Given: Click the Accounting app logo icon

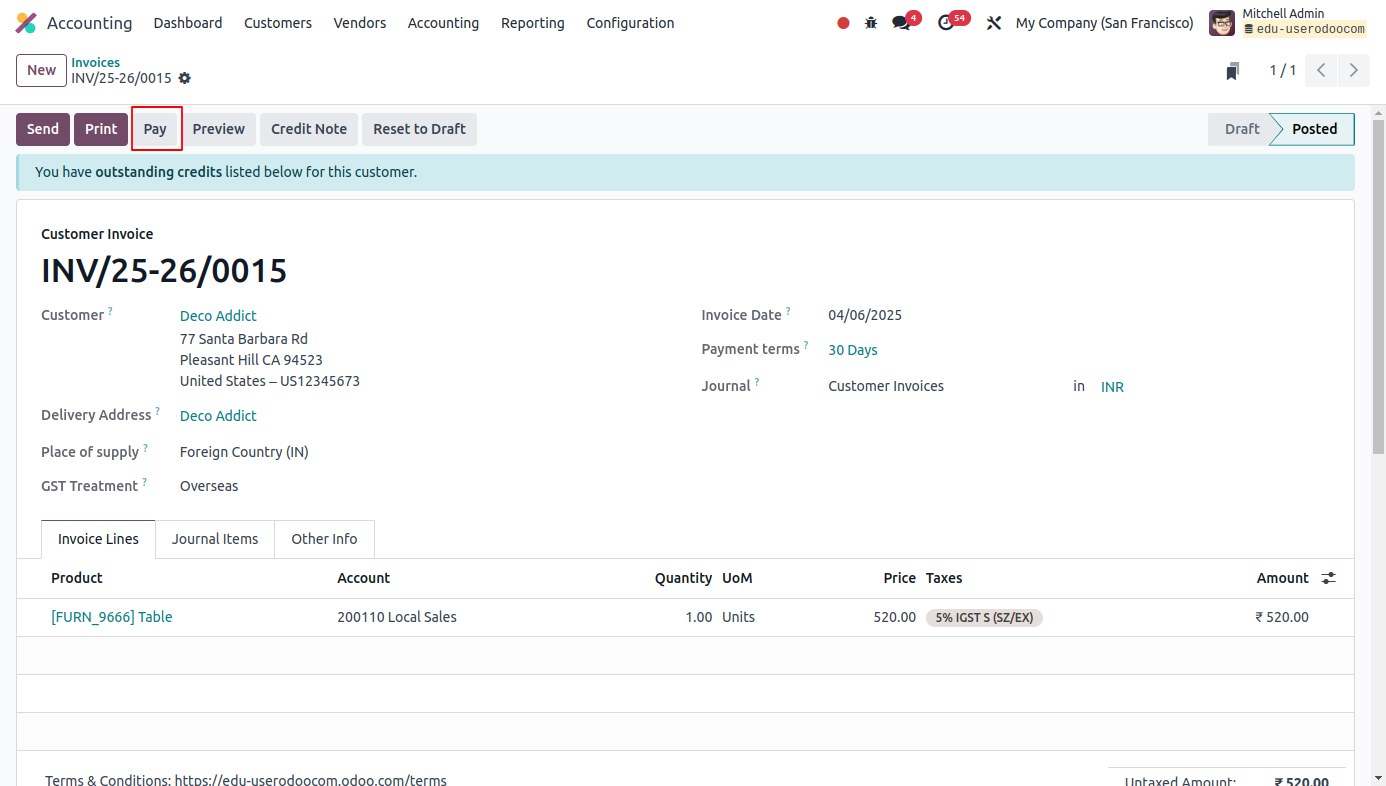Looking at the screenshot, I should coord(26,23).
